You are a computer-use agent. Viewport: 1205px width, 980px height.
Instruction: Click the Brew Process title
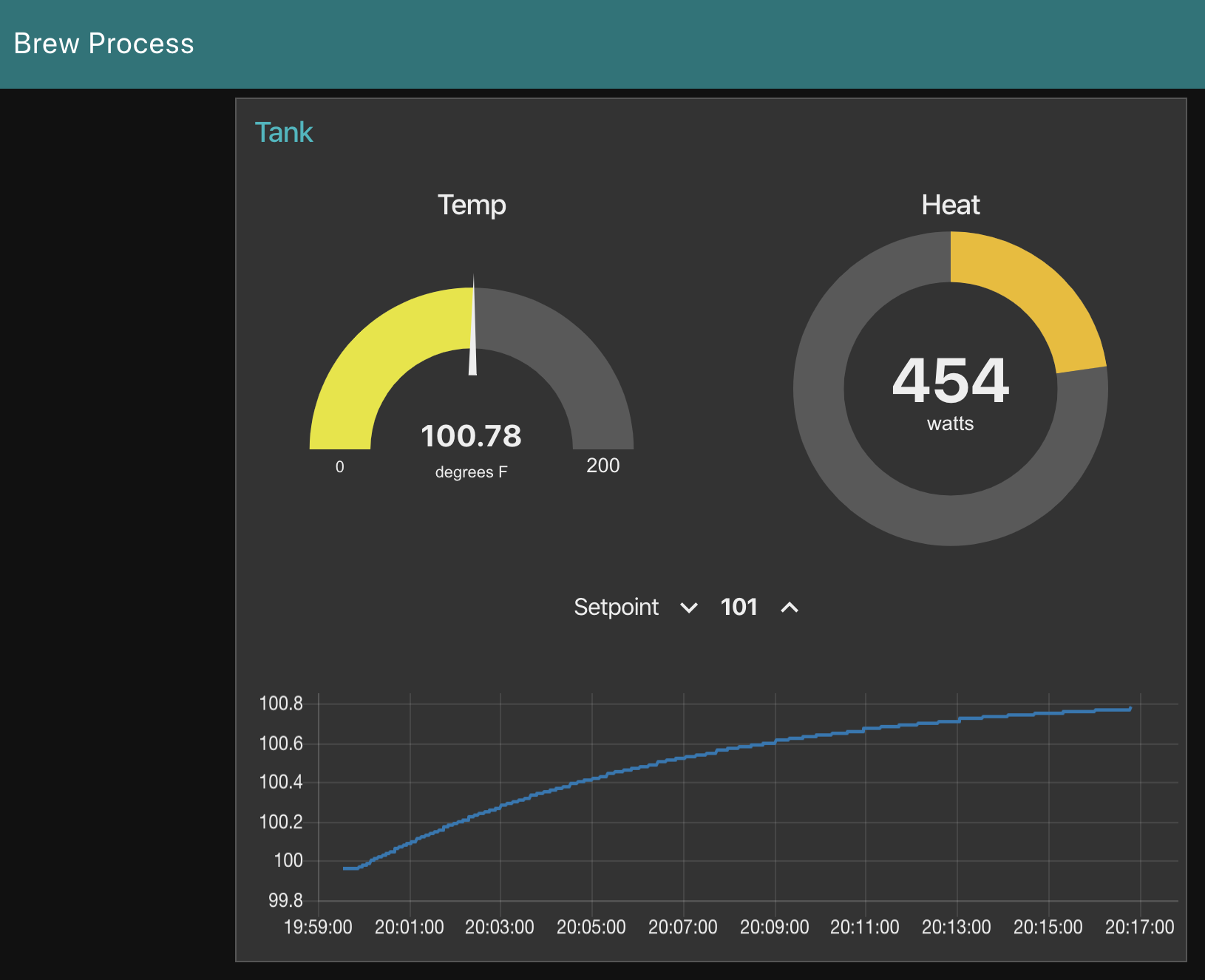pos(103,44)
